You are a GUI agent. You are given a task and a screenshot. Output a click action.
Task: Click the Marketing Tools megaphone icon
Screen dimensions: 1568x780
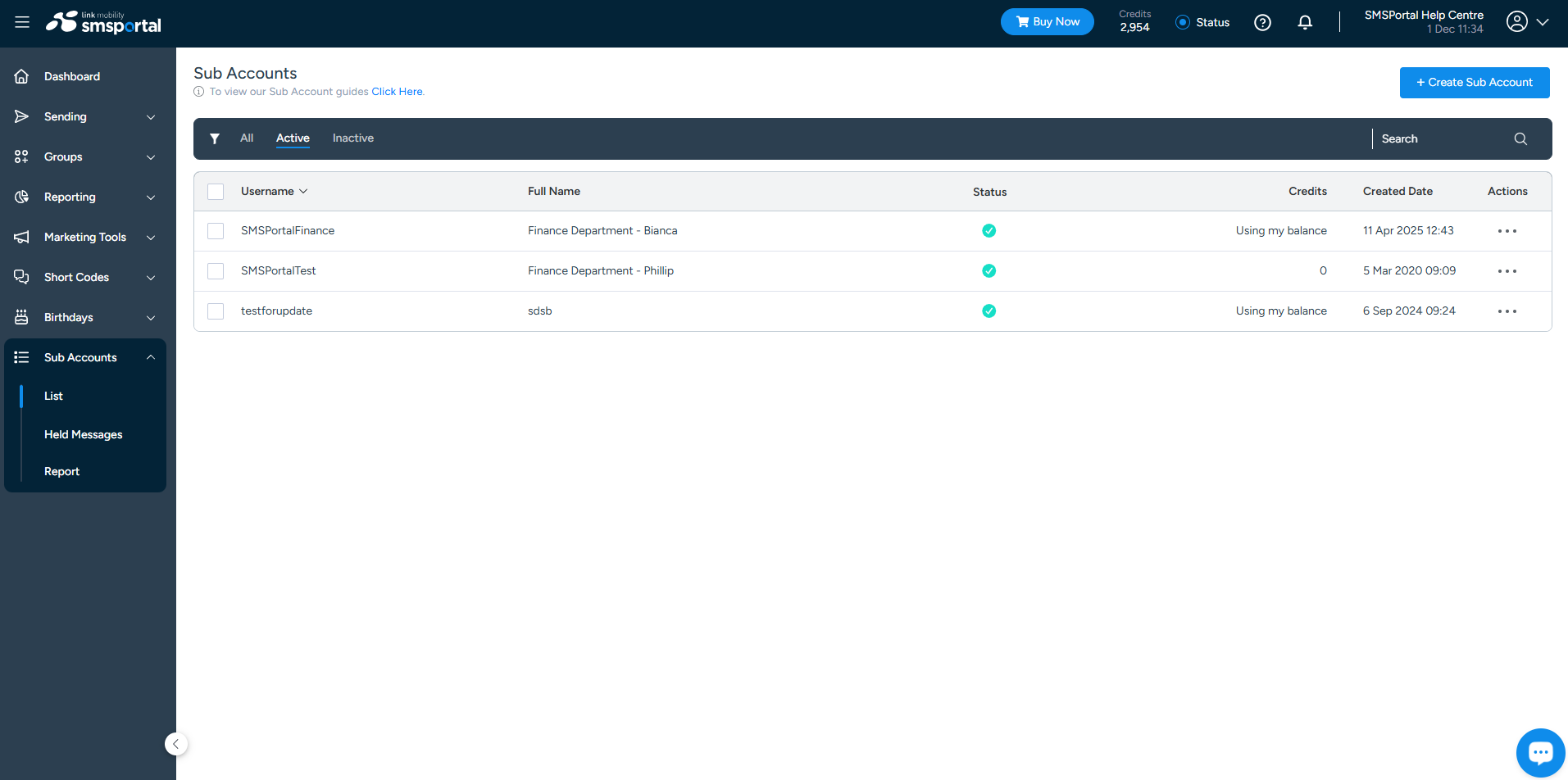pyautogui.click(x=22, y=237)
